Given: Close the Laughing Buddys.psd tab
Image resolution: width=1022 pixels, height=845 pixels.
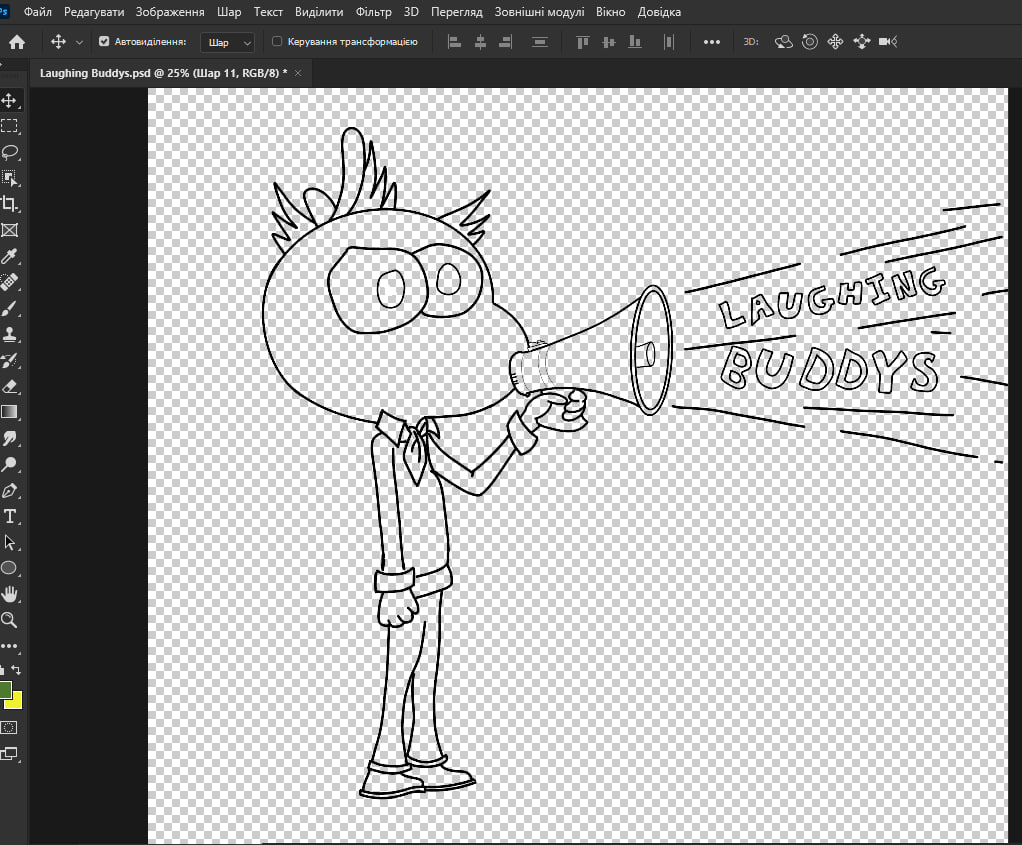Looking at the screenshot, I should coord(299,73).
